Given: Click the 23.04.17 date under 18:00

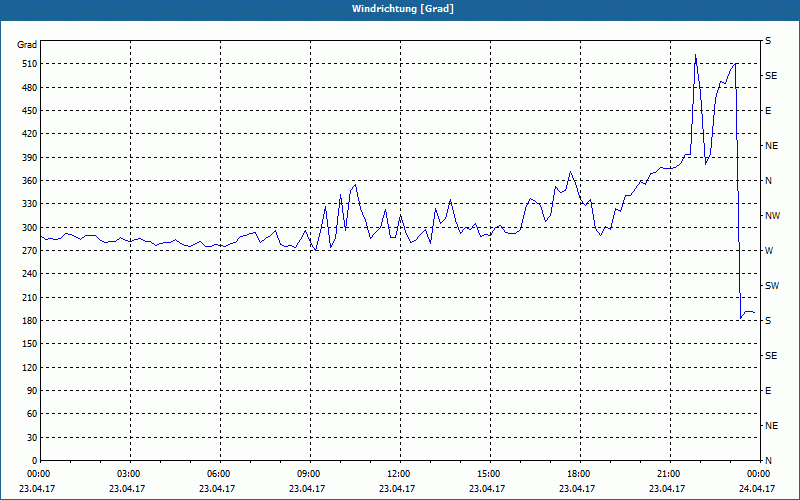Looking at the screenshot, I should click(x=577, y=488).
